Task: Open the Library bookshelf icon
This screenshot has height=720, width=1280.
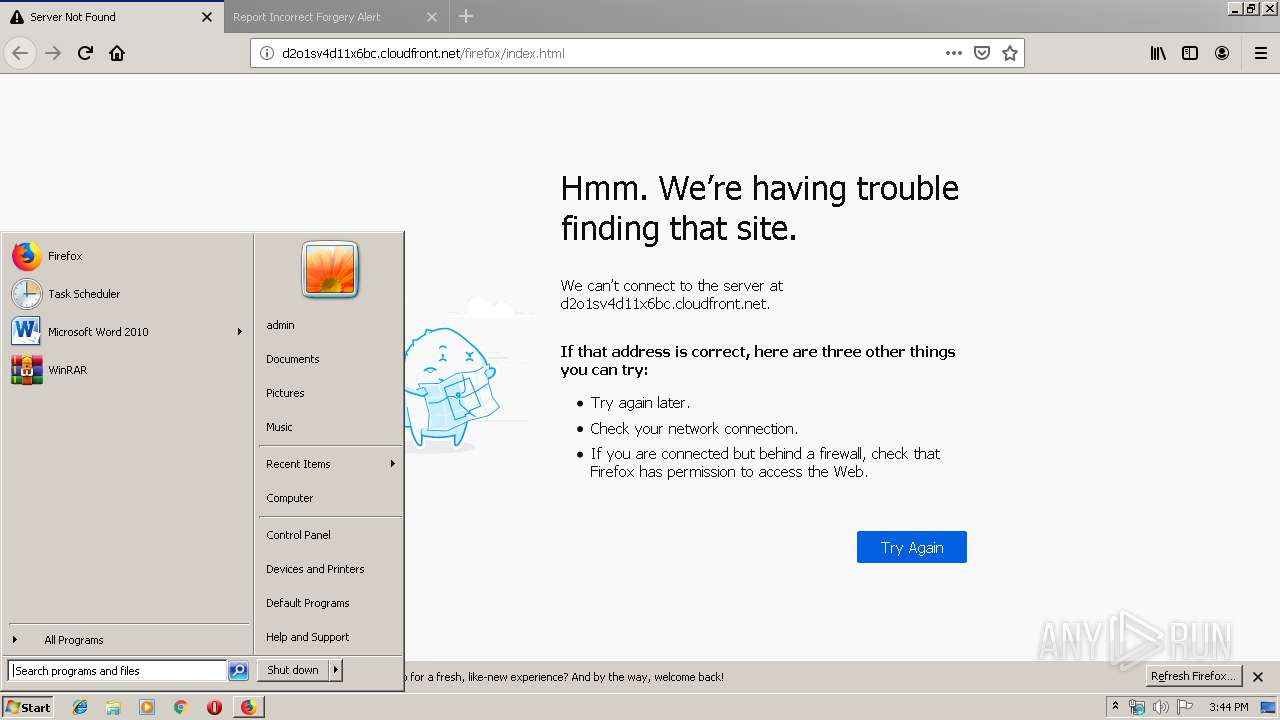Action: click(x=1158, y=53)
